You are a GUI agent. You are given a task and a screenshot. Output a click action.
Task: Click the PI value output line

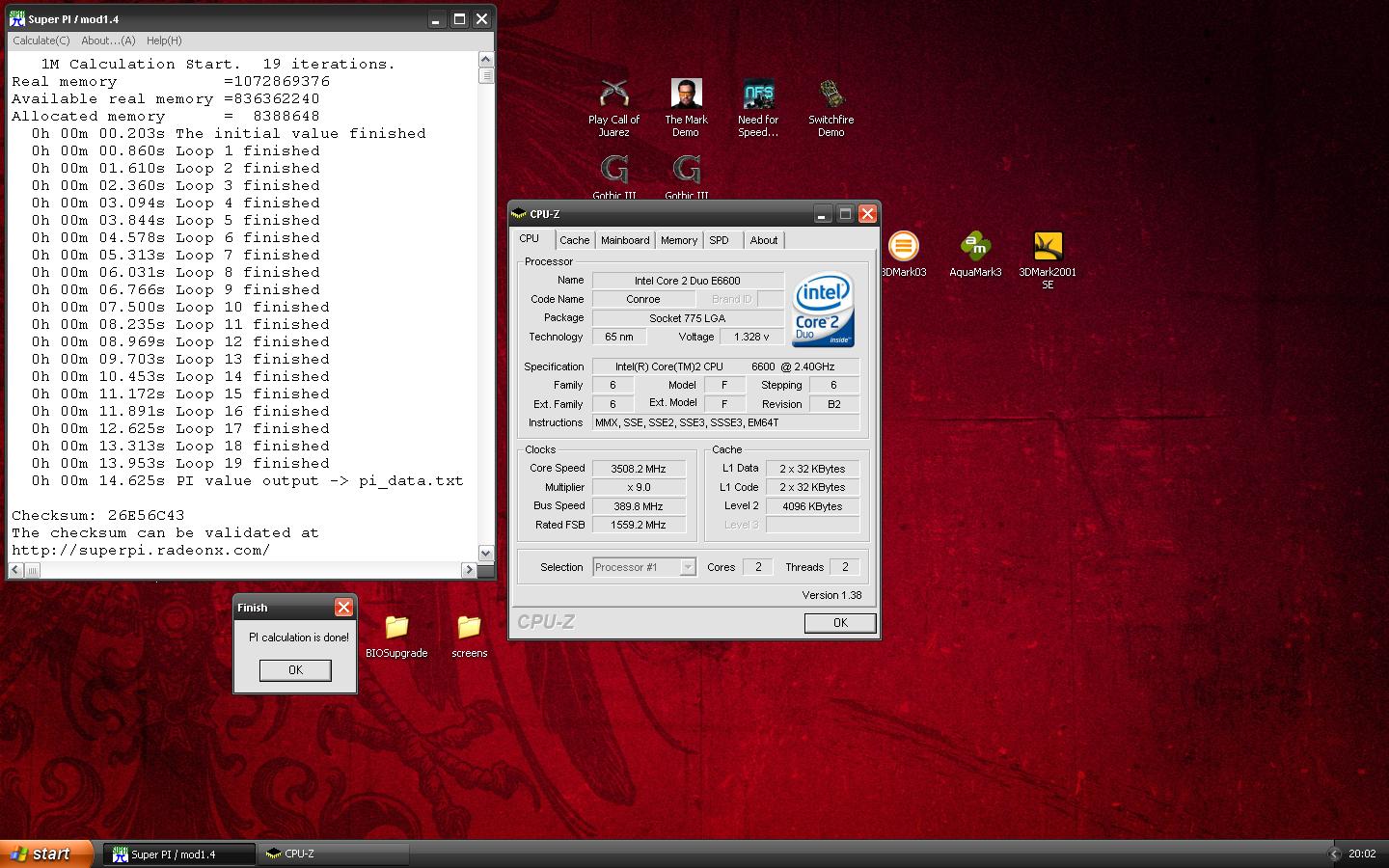tap(247, 480)
